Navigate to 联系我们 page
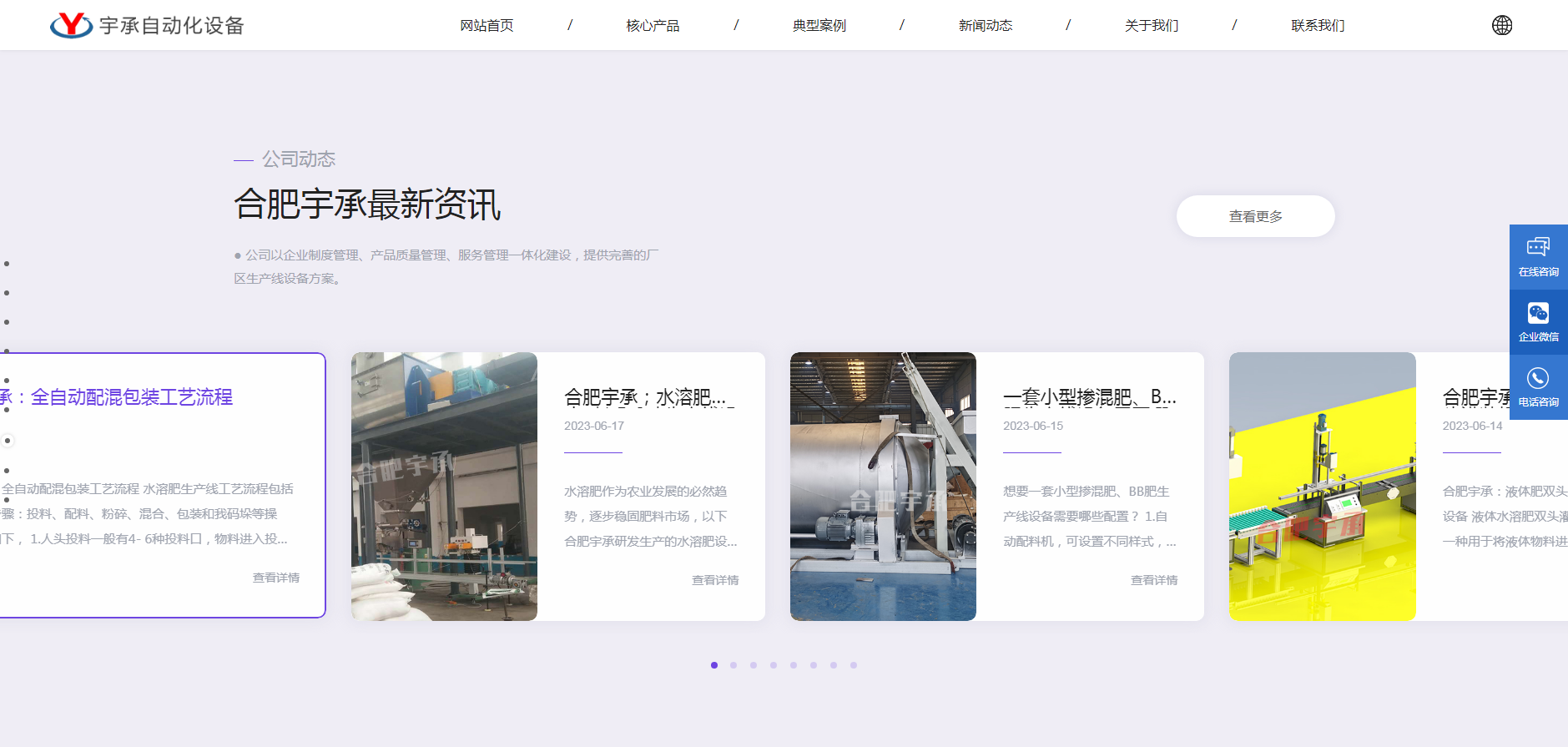 (x=1318, y=26)
